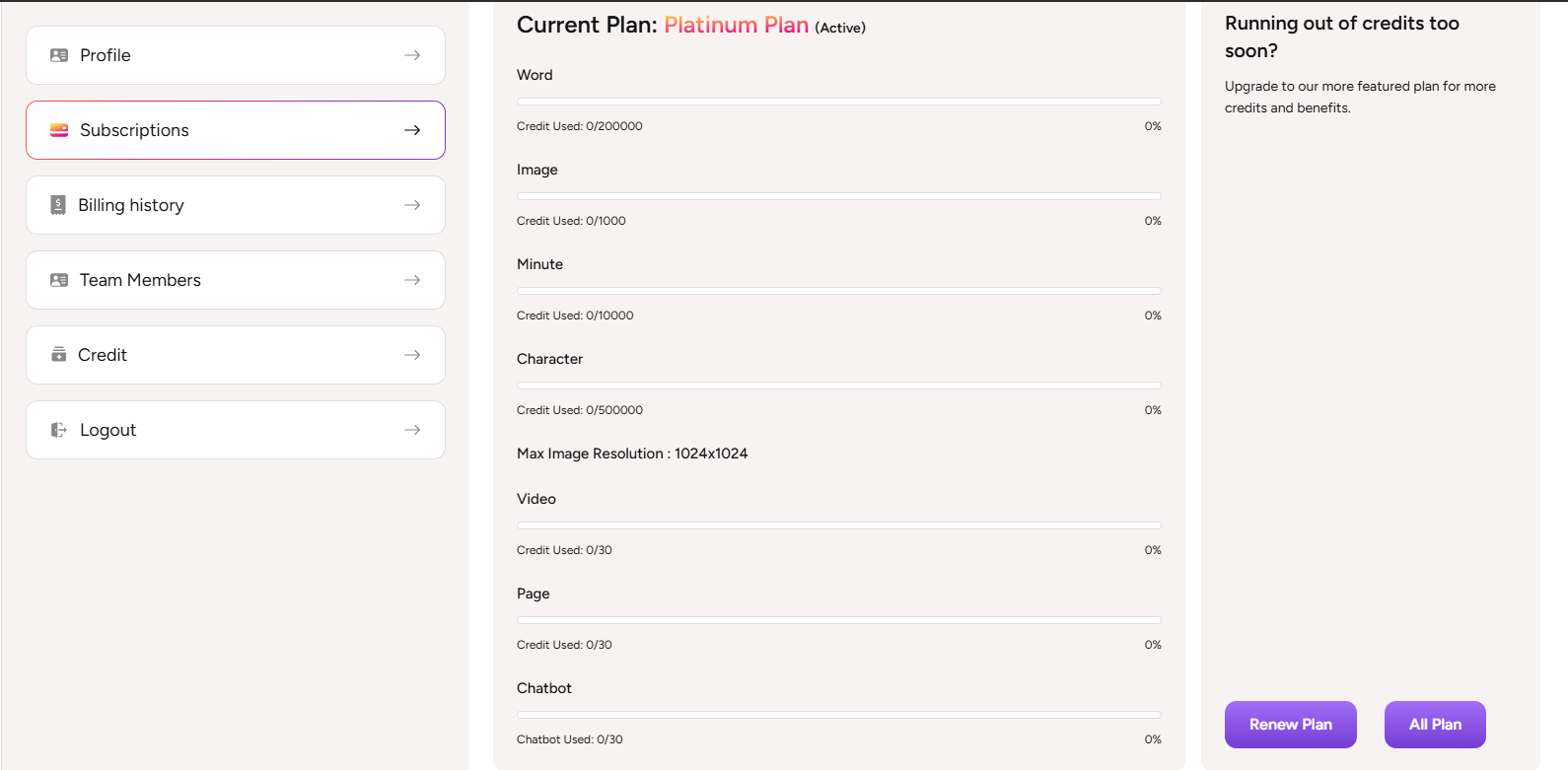The height and width of the screenshot is (770, 1568).
Task: Click the Platinum Plan title text
Action: [736, 26]
